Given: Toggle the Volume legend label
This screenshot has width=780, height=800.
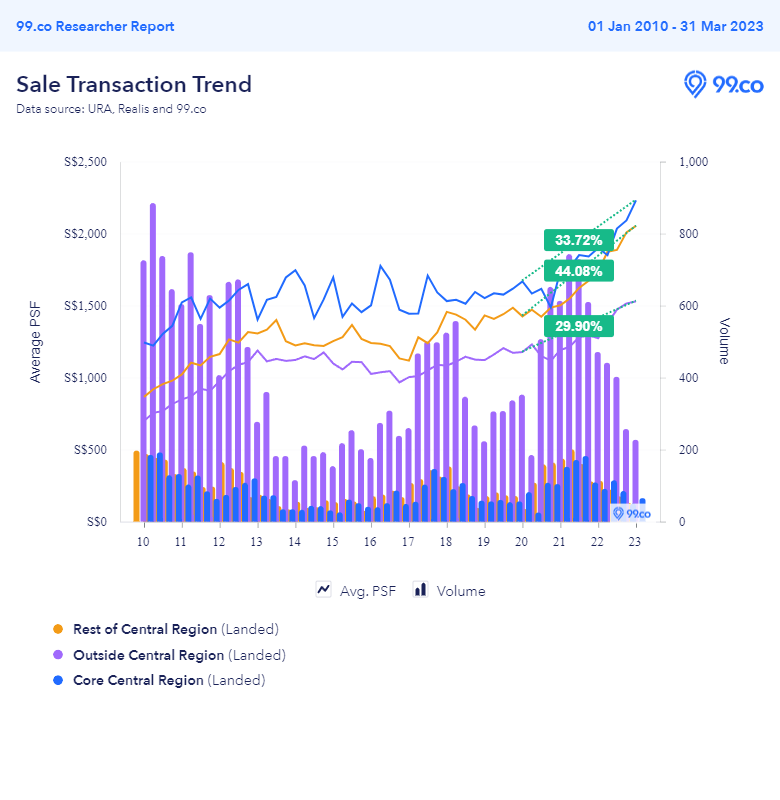Looking at the screenshot, I should point(461,591).
